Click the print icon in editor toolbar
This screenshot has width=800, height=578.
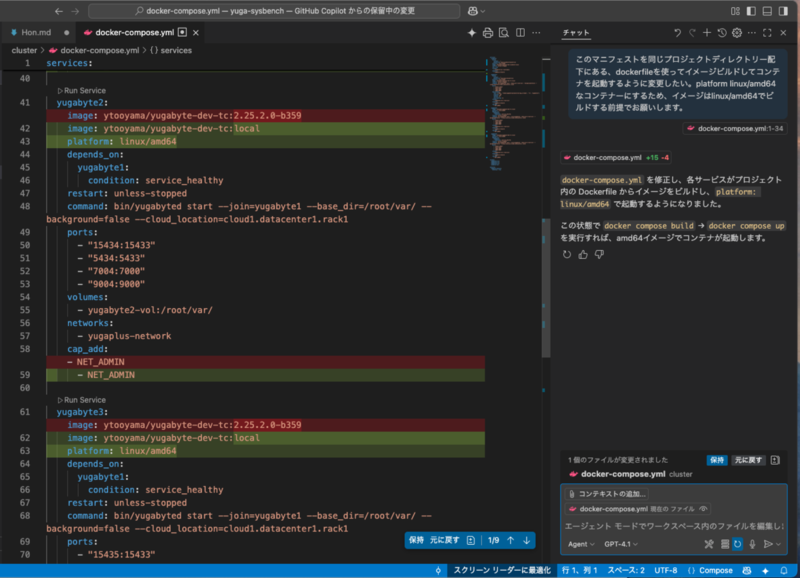[x=488, y=33]
